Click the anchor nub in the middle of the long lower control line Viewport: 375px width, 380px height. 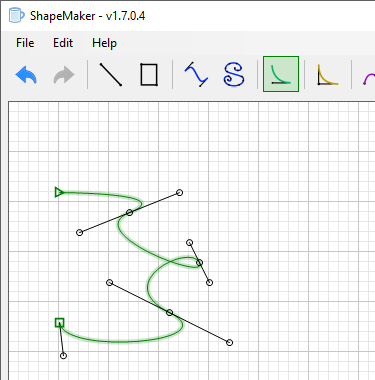point(169,312)
